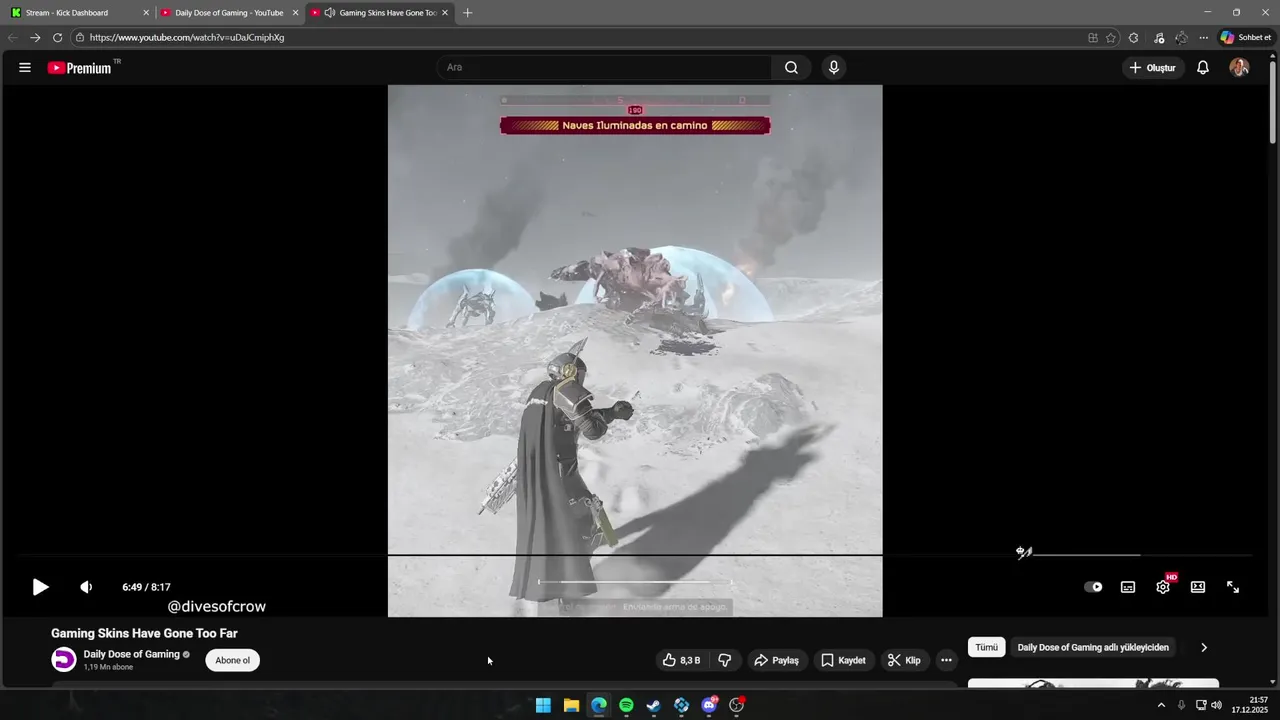Toggle the autoplay switch
Viewport: 1280px width, 720px height.
tap(1093, 587)
